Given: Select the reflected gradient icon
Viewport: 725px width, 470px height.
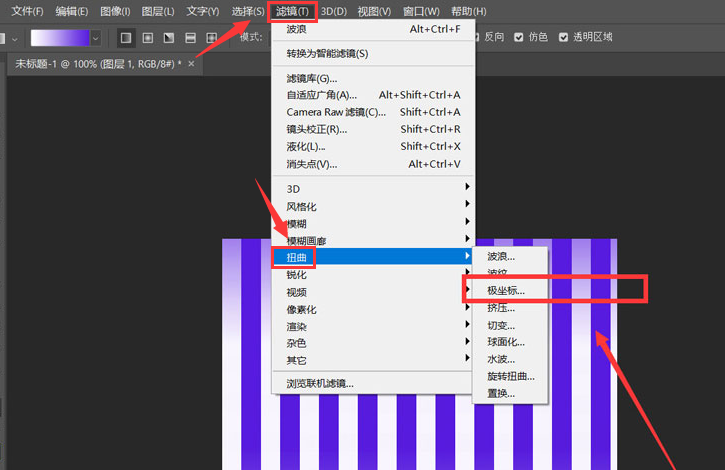Looking at the screenshot, I should (x=190, y=38).
